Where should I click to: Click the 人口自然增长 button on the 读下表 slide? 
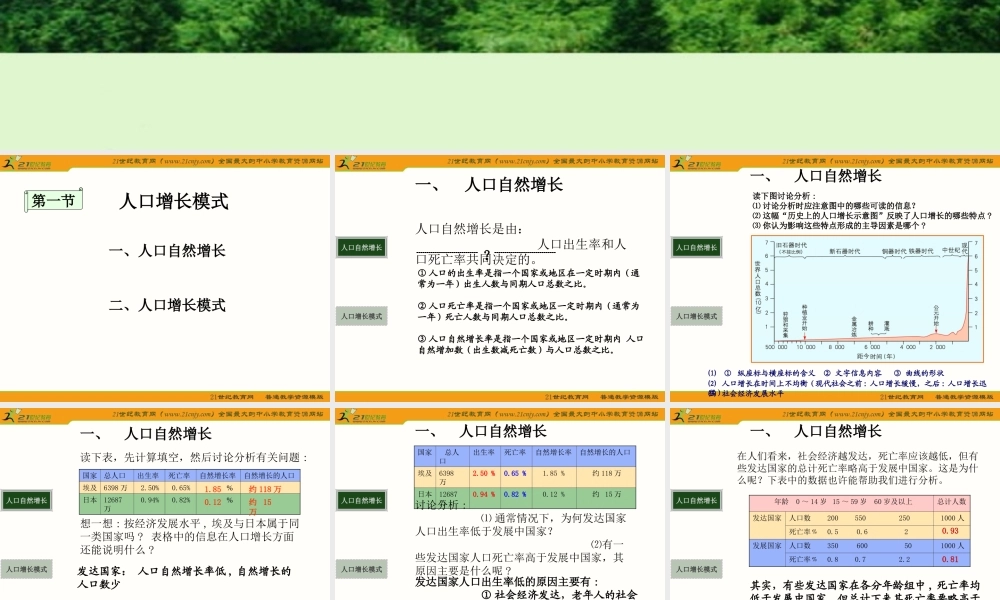pyautogui.click(x=27, y=501)
